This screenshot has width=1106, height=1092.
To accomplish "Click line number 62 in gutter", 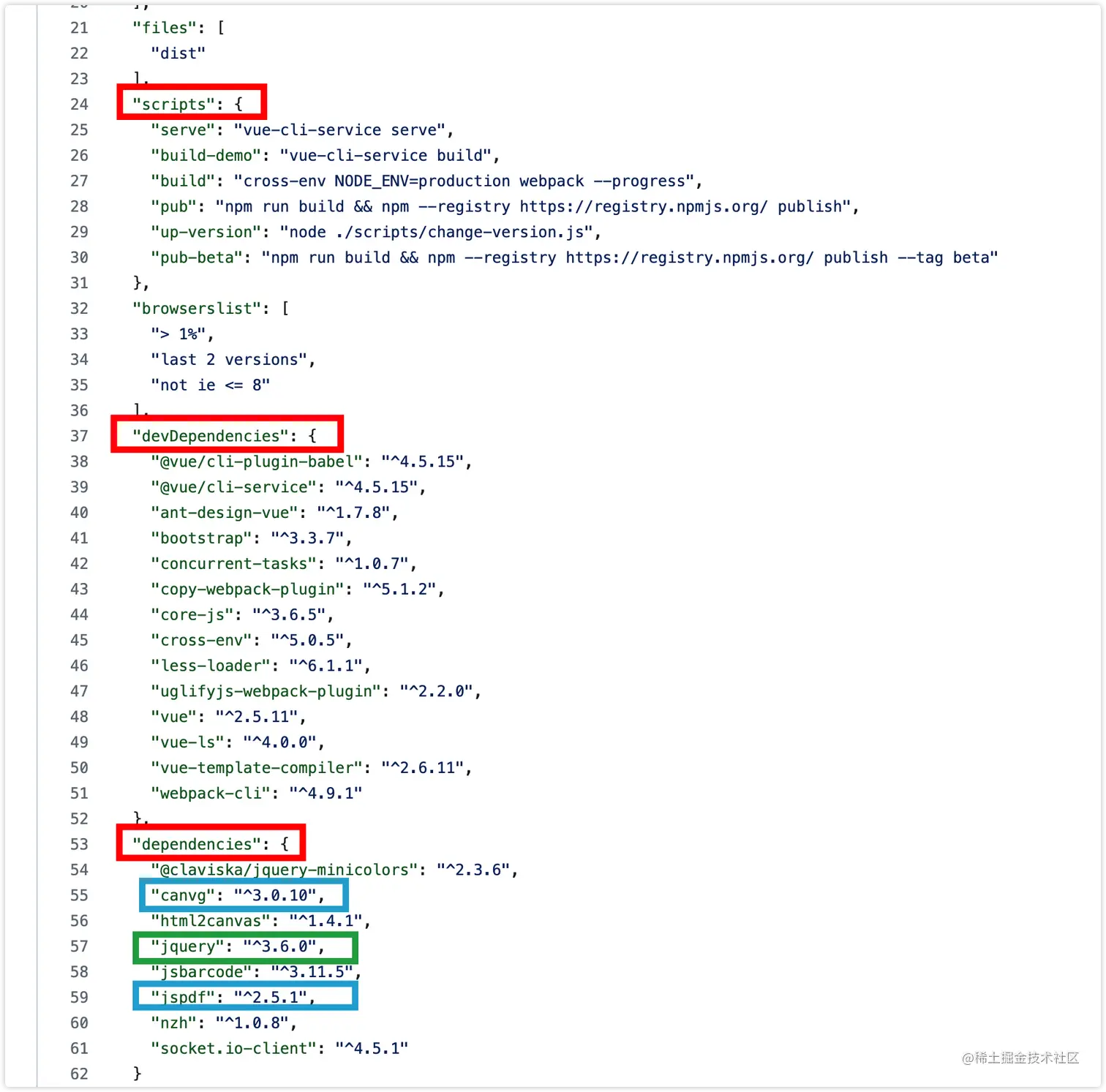I will click(x=79, y=1074).
